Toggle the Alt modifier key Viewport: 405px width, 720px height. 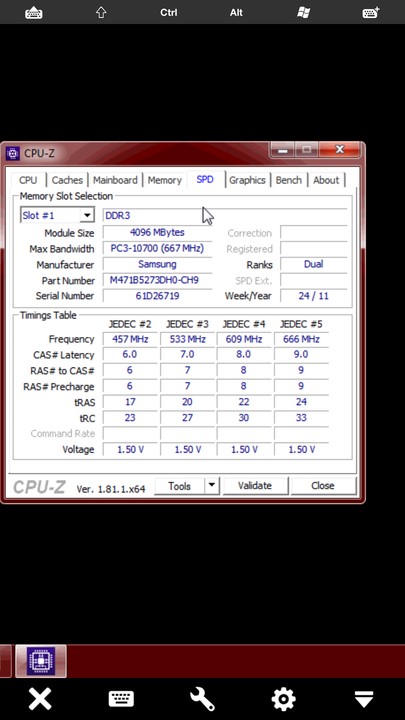236,12
